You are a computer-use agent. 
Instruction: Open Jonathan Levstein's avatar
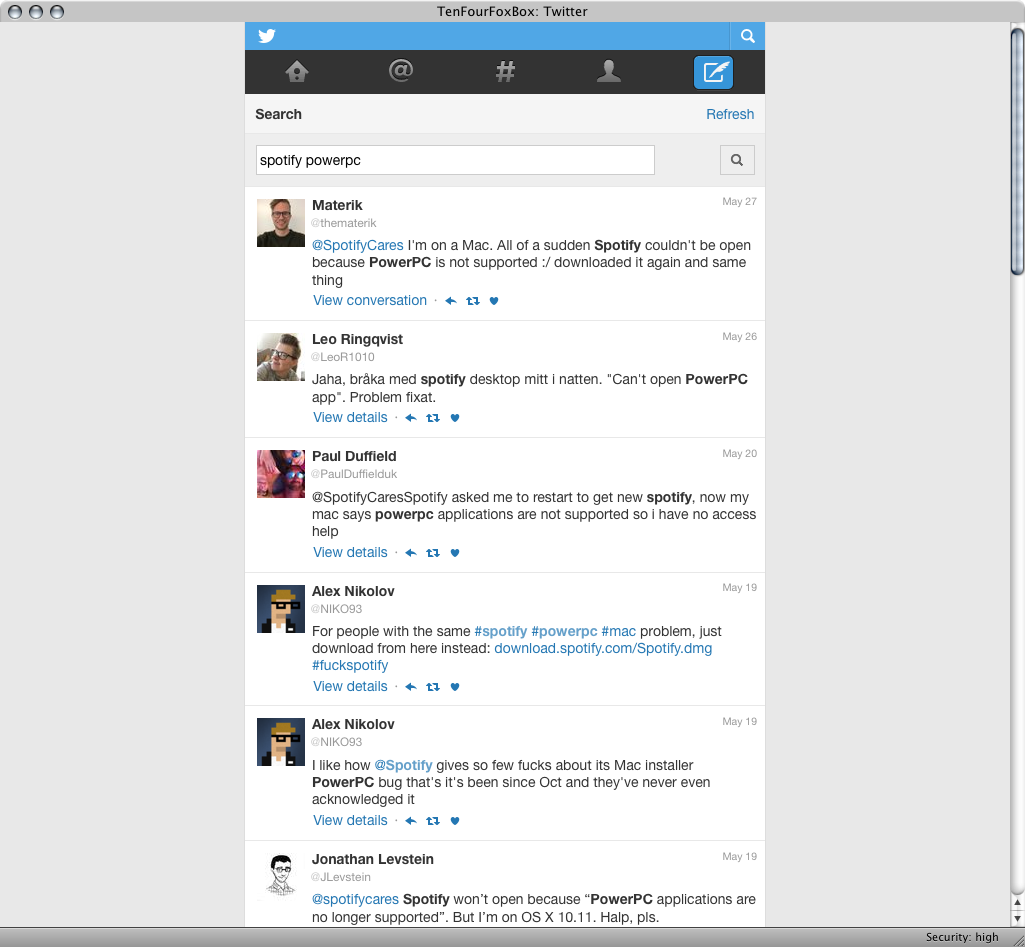pyautogui.click(x=280, y=876)
